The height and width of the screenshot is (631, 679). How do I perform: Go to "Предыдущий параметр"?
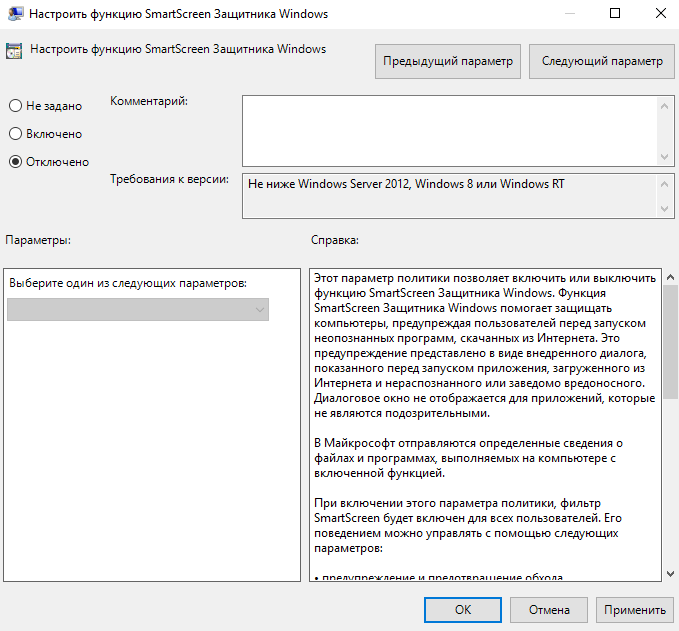click(x=448, y=61)
